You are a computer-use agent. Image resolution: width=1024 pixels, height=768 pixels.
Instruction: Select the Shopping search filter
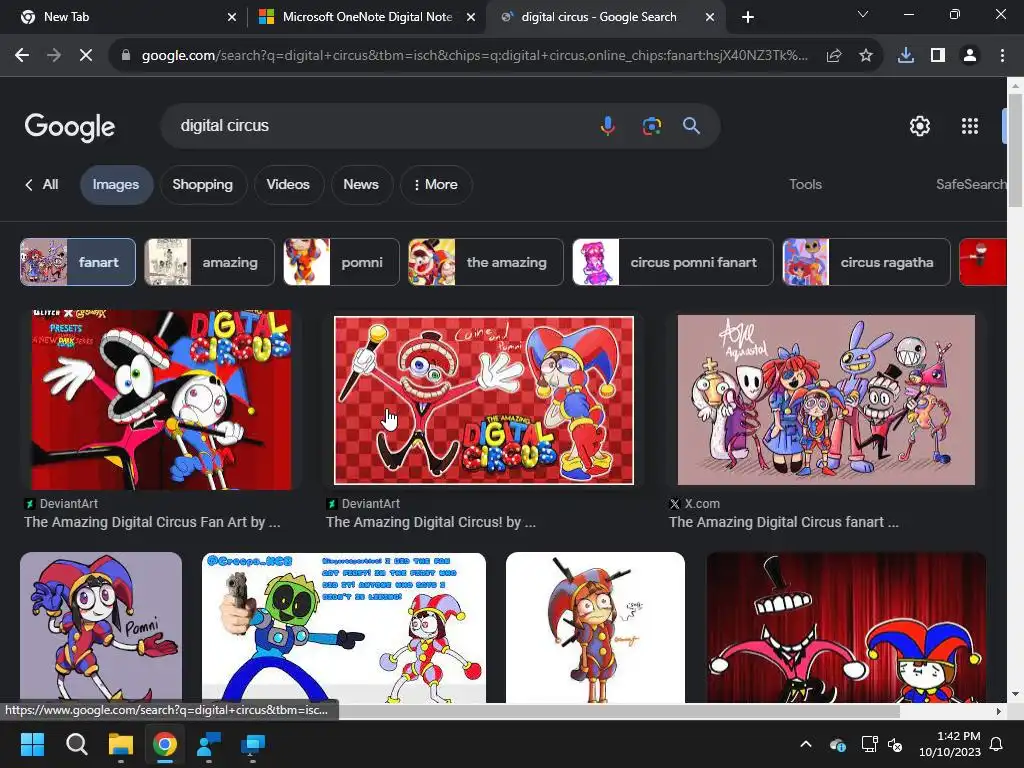point(202,185)
